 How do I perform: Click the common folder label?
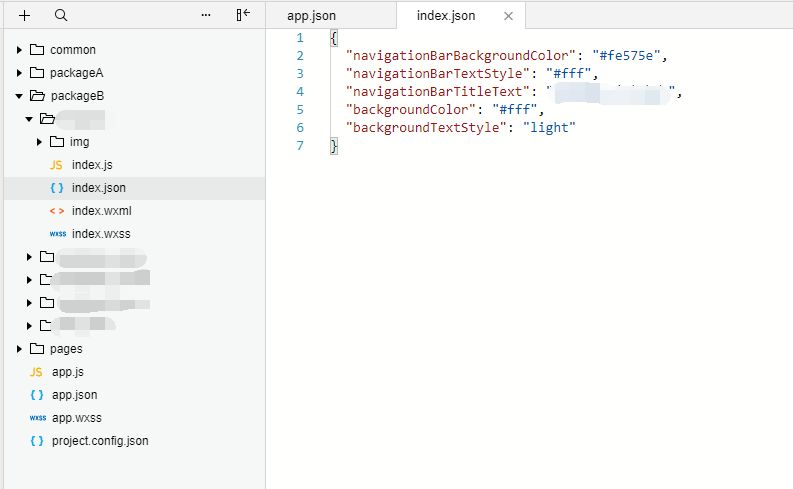tap(73, 50)
